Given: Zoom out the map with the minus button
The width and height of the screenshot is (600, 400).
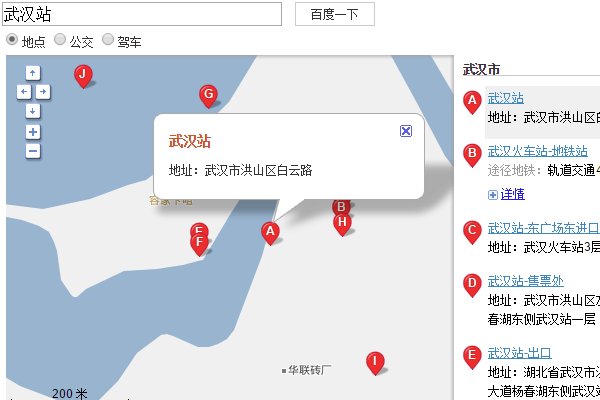Looking at the screenshot, I should pyautogui.click(x=33, y=151).
